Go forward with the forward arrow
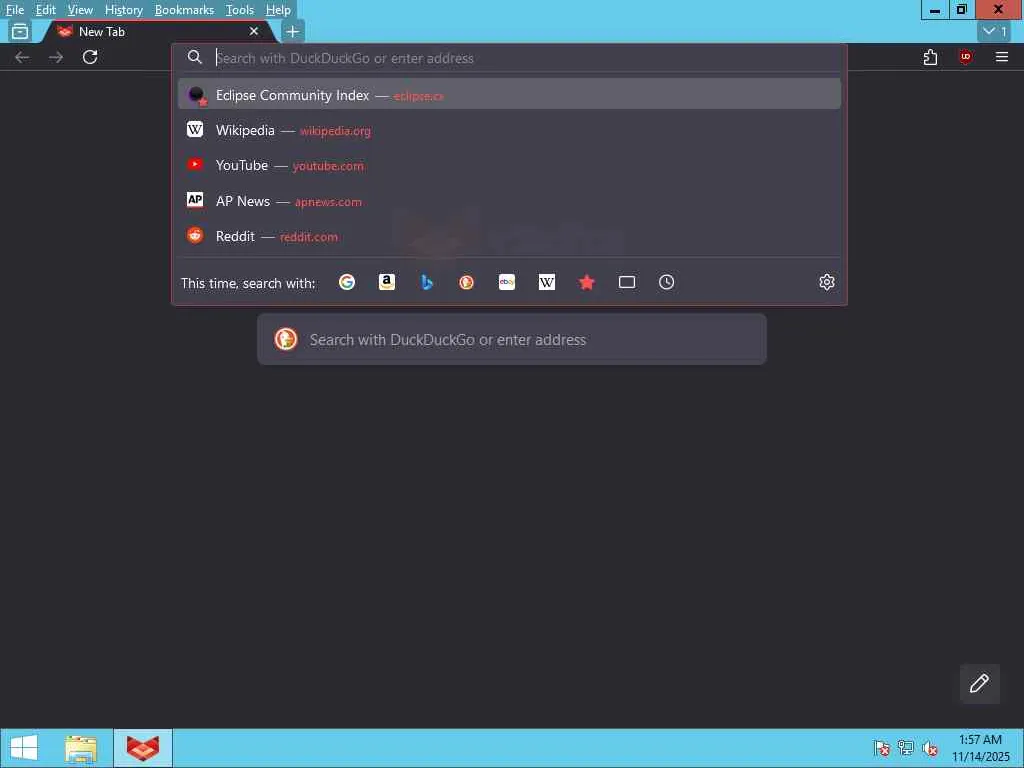 pyautogui.click(x=56, y=57)
